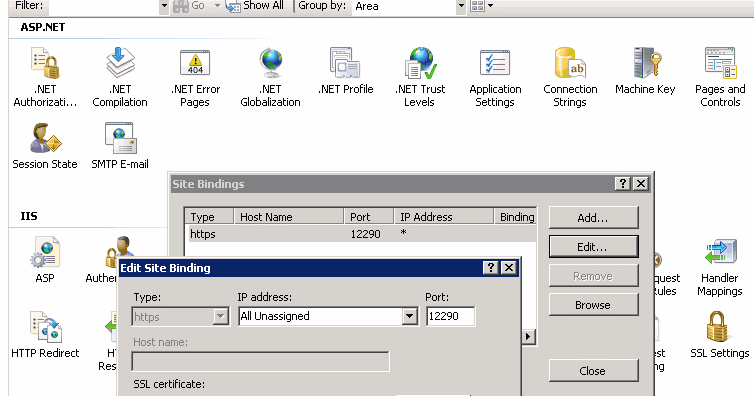The height and width of the screenshot is (396, 754).
Task: Open .NET Trust Levels feature
Action: 420,77
